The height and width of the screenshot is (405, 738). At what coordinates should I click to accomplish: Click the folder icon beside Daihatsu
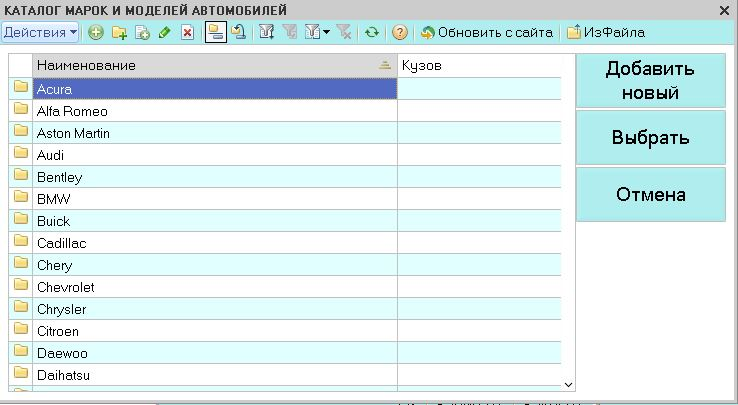[x=21, y=373]
